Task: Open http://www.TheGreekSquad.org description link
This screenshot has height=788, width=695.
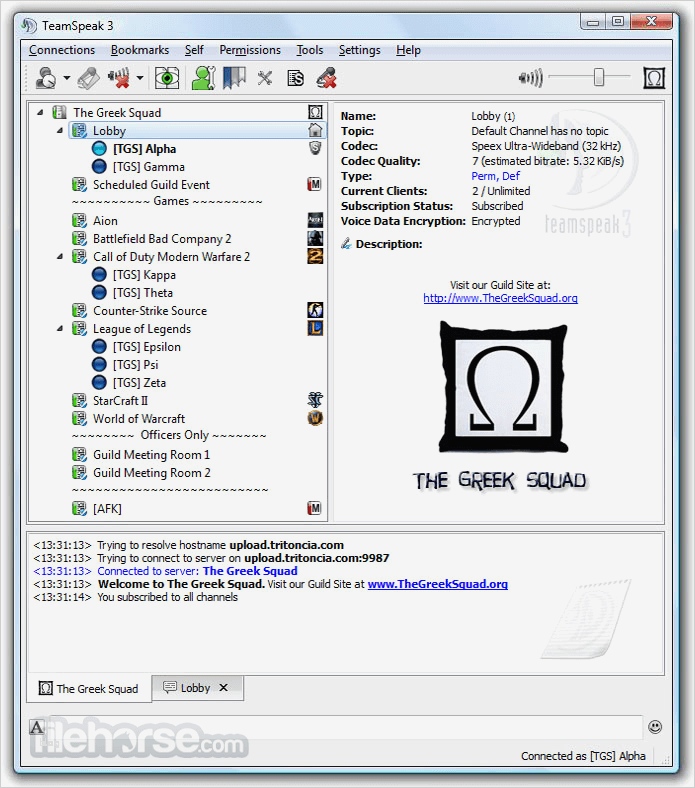Action: (501, 298)
